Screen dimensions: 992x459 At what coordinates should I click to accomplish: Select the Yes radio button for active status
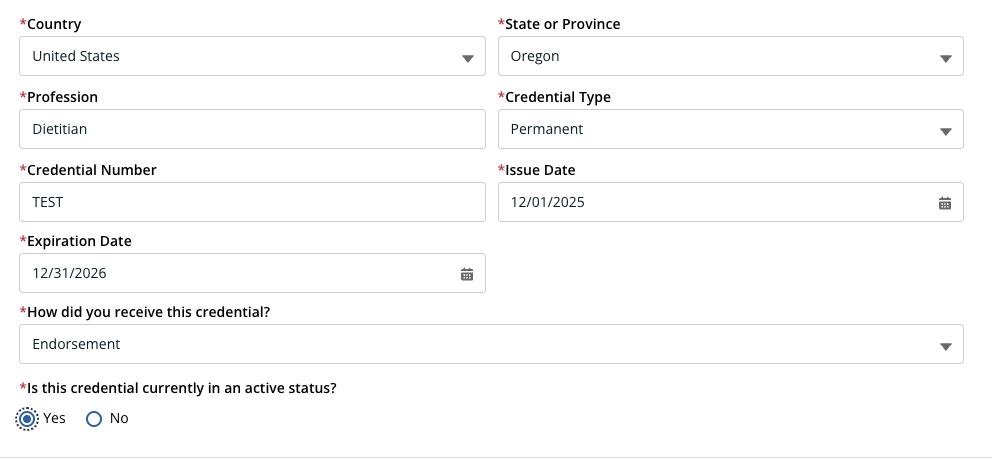coord(27,419)
